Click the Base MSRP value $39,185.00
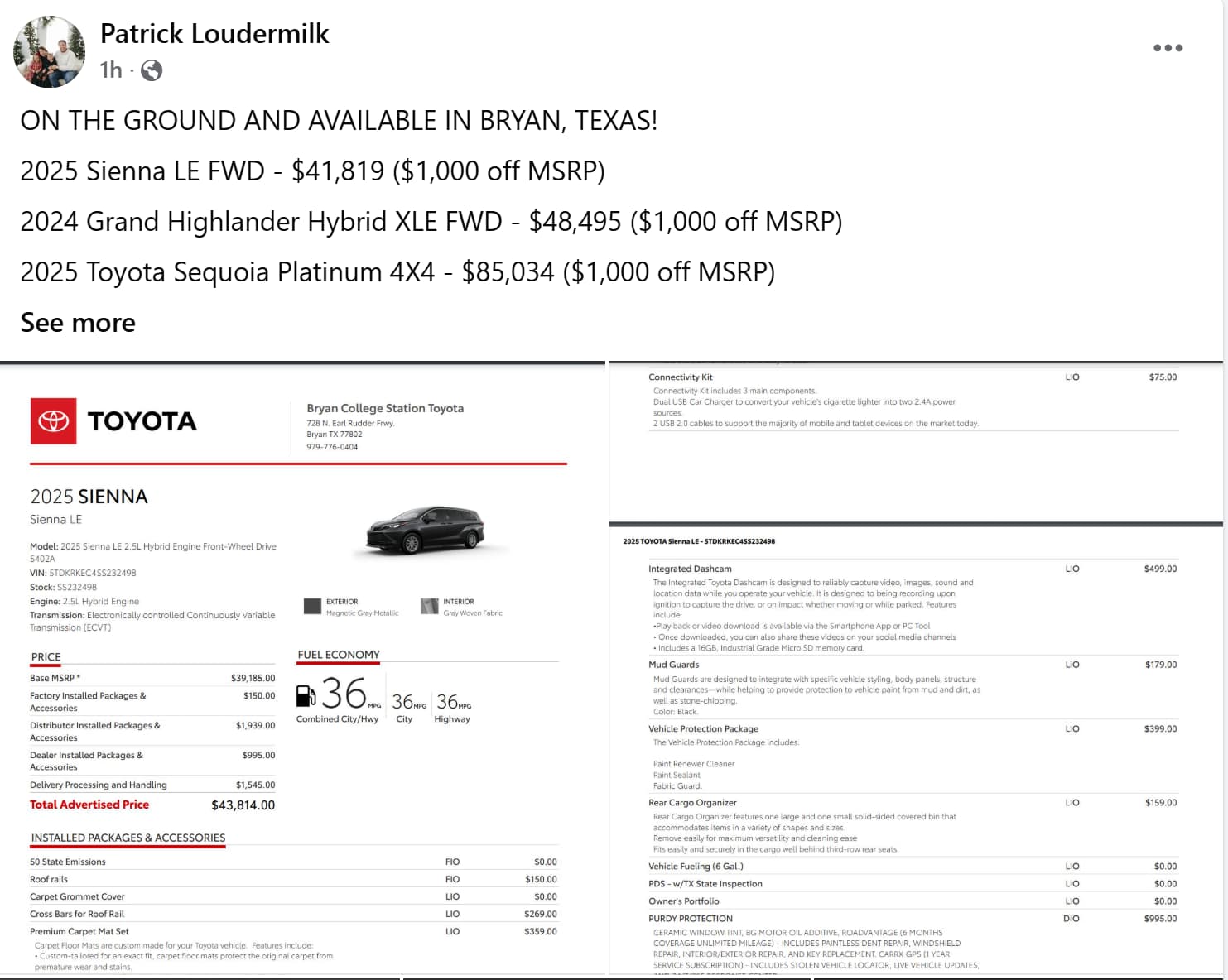The height and width of the screenshot is (980, 1228). point(253,678)
